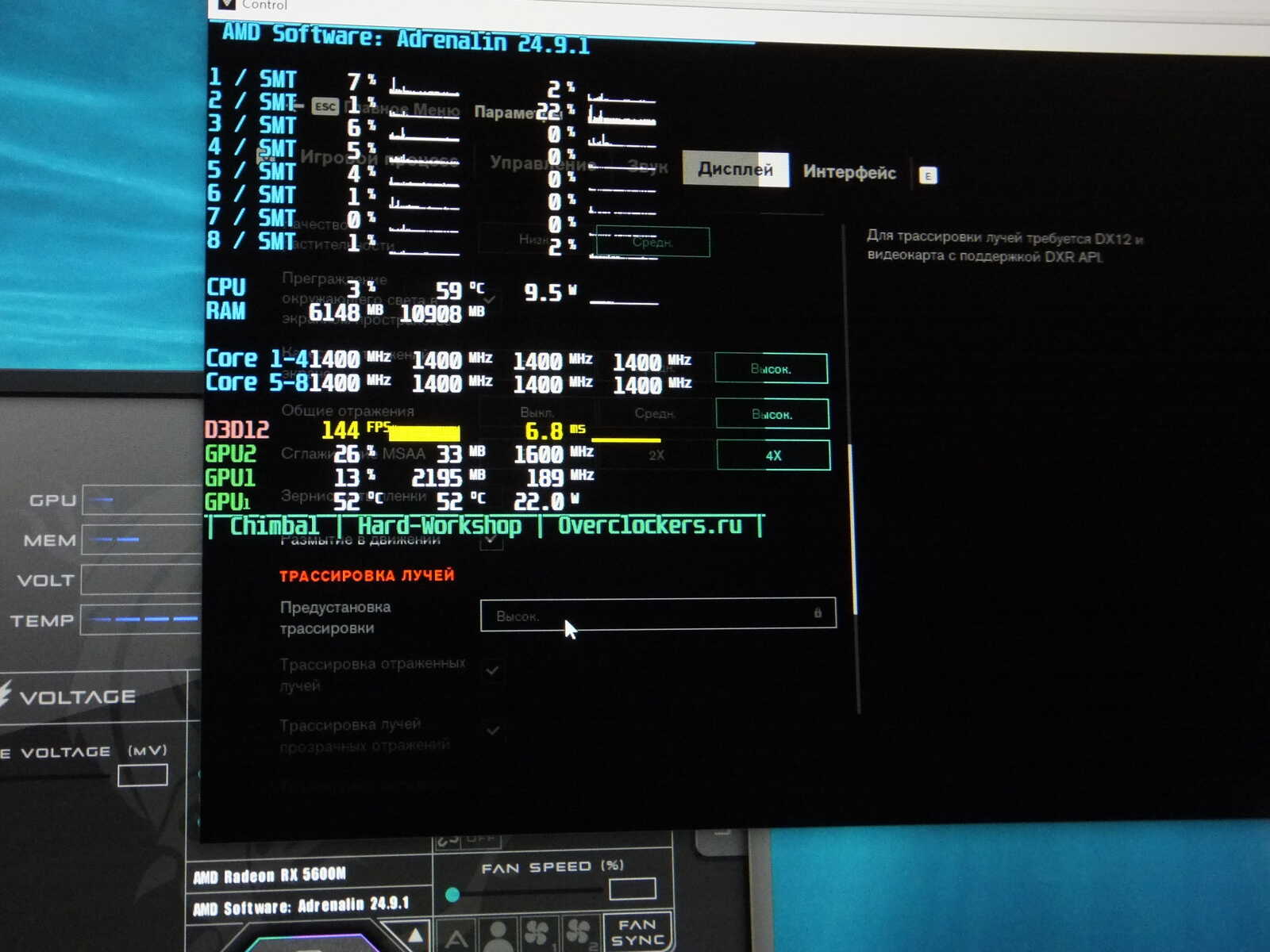Click the VOLT graph in Afterburner
This screenshot has width=1270, height=952.
[141, 580]
